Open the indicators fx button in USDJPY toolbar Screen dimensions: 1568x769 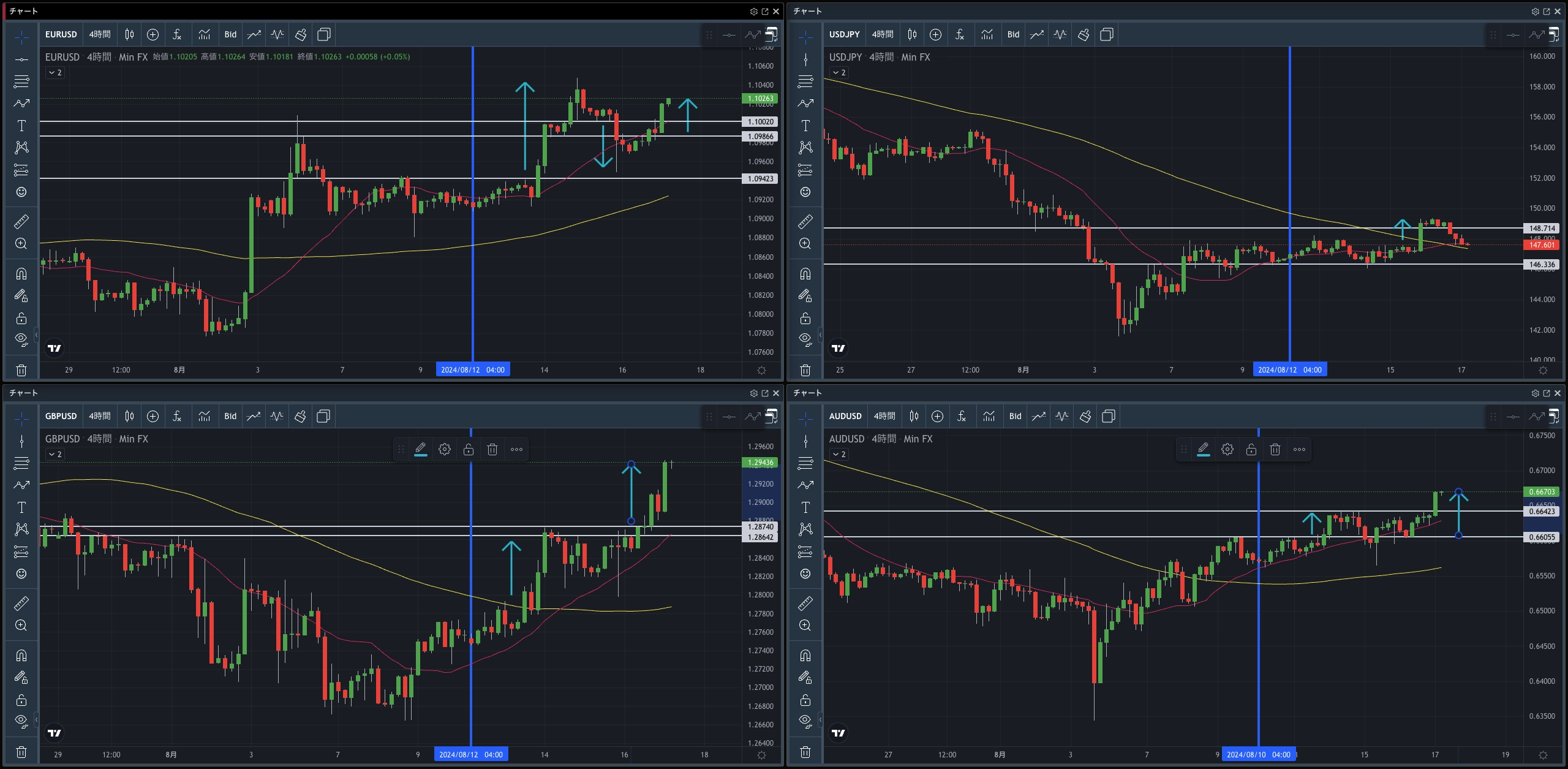[960, 34]
